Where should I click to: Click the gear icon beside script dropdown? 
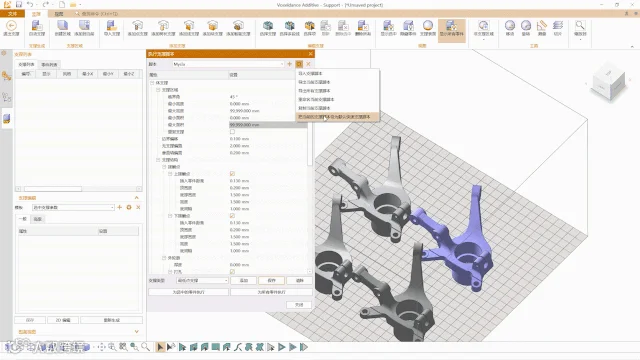pyautogui.click(x=299, y=64)
